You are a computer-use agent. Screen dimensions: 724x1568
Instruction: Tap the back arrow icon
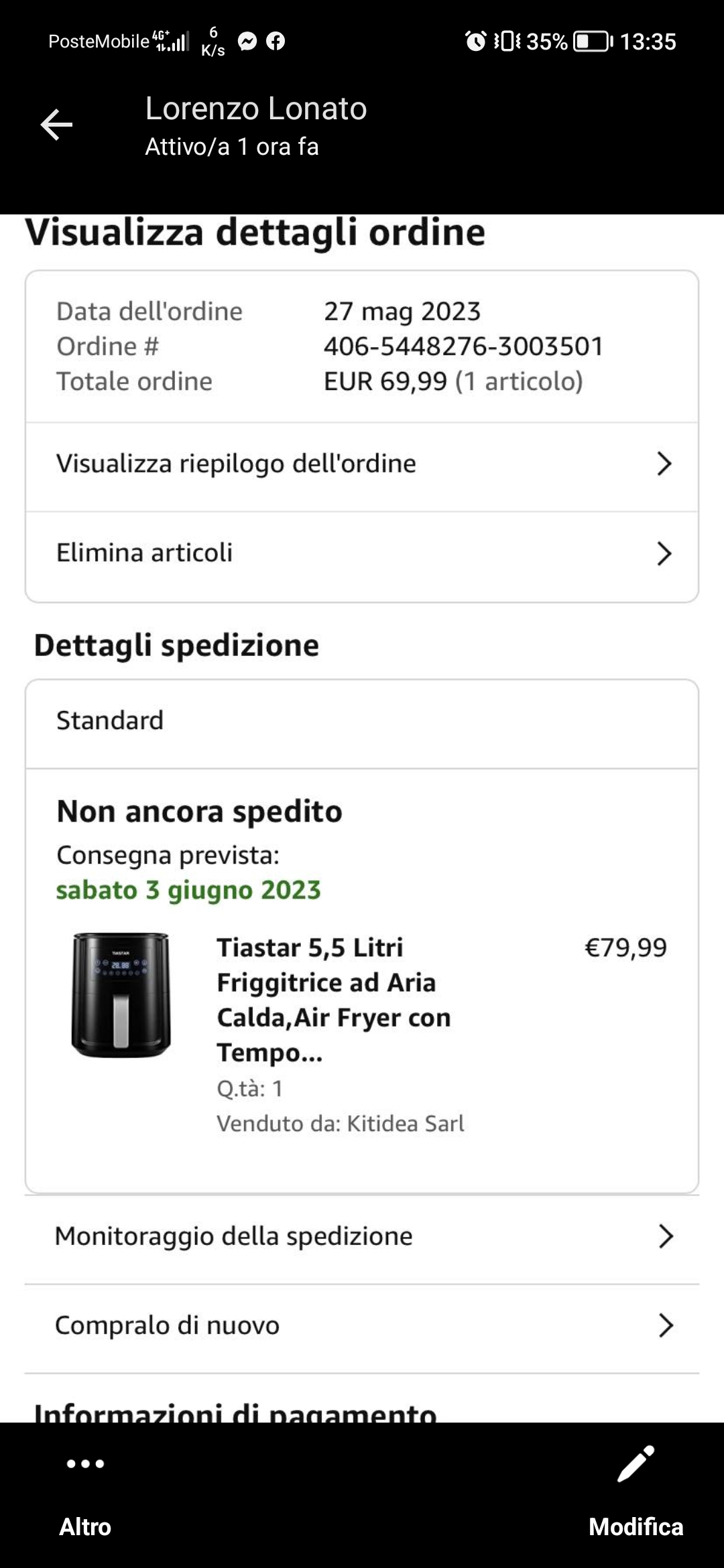(56, 125)
